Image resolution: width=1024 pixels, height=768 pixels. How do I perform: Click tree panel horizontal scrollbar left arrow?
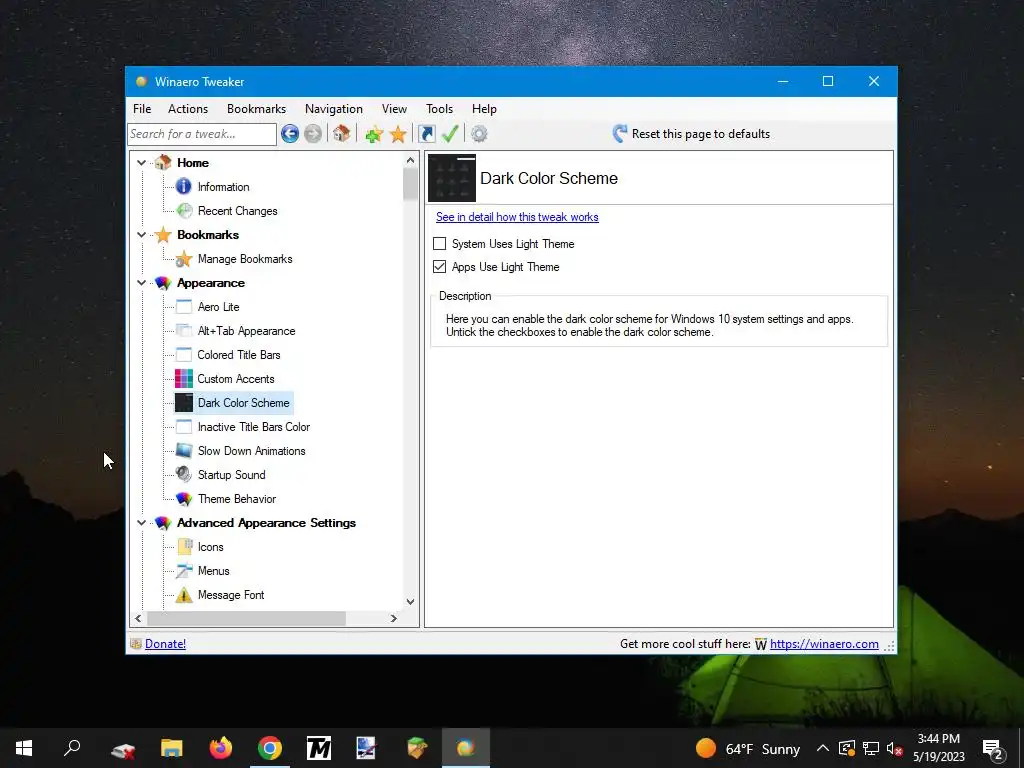click(138, 618)
